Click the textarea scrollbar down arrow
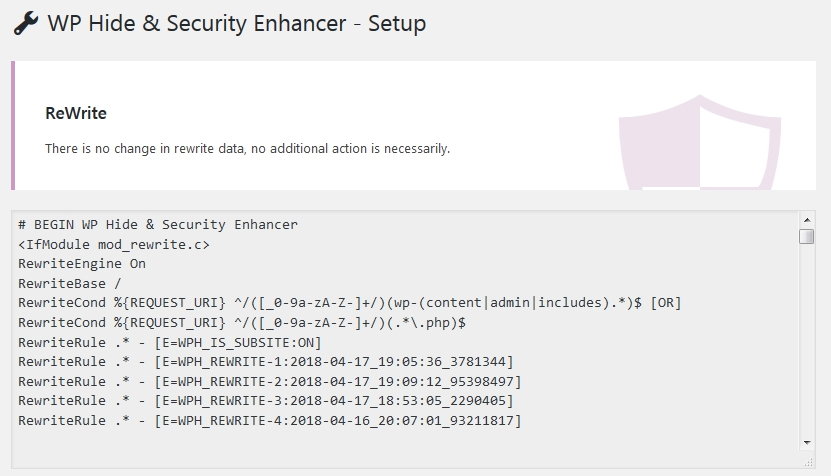The image size is (831, 476). pyautogui.click(x=807, y=443)
